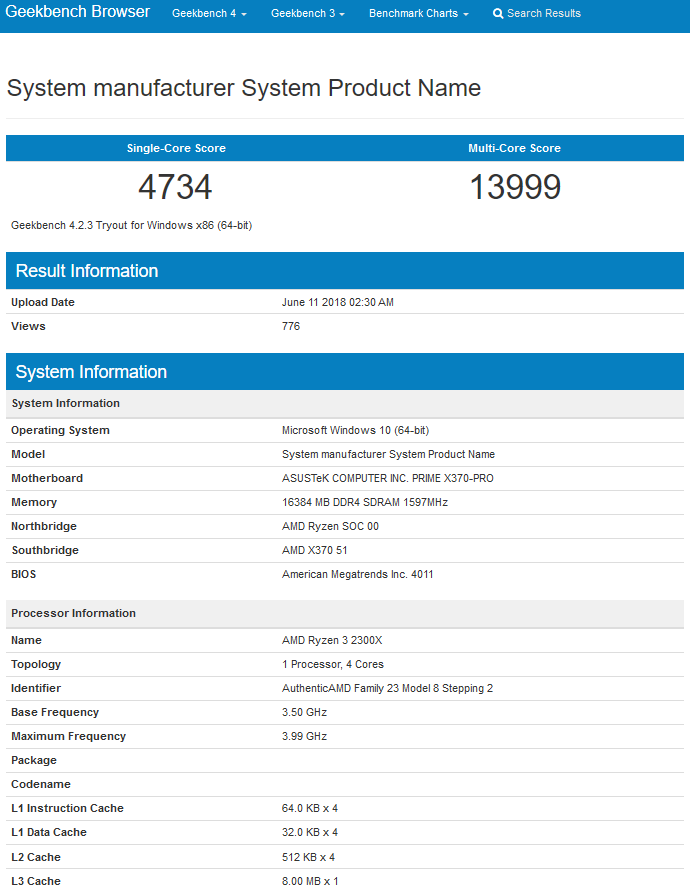This screenshot has height=891, width=690.
Task: Open the Search Results link text
Action: click(543, 13)
